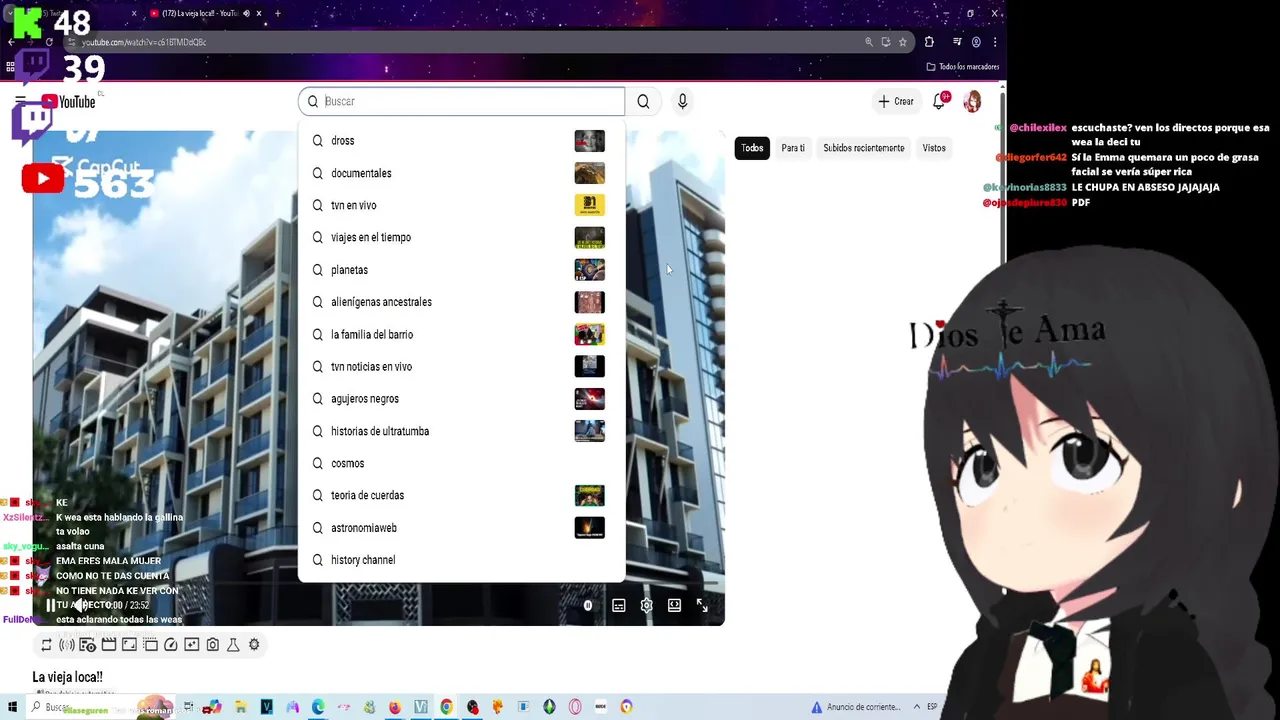Open the tab search dropdown in Chrome
The width and height of the screenshot is (1280, 720).
9,13
